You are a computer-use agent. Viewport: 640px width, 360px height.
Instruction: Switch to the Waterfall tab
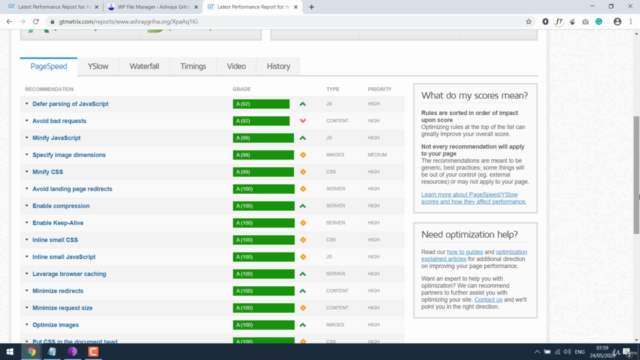tap(144, 66)
